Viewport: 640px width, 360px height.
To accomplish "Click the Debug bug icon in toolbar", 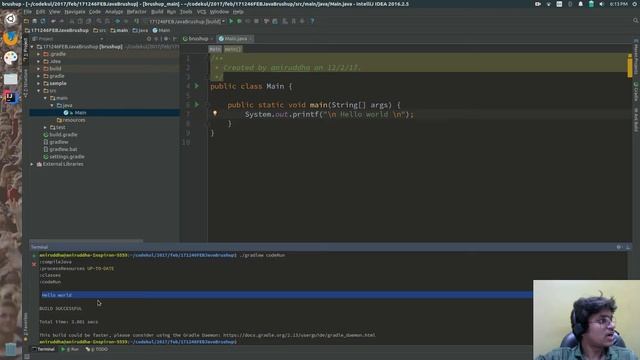I will 240,21.
